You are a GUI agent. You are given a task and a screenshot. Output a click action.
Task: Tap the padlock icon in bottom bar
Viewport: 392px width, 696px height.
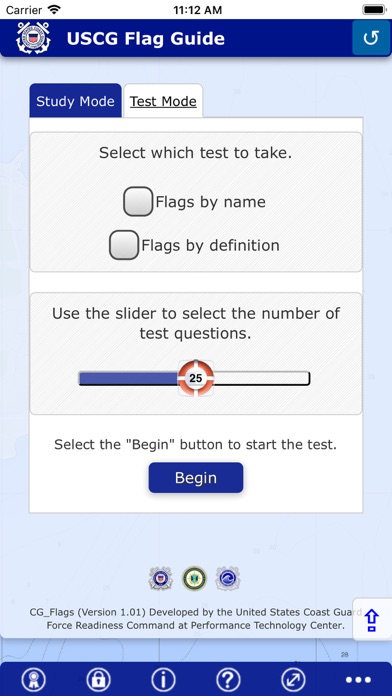point(98,680)
